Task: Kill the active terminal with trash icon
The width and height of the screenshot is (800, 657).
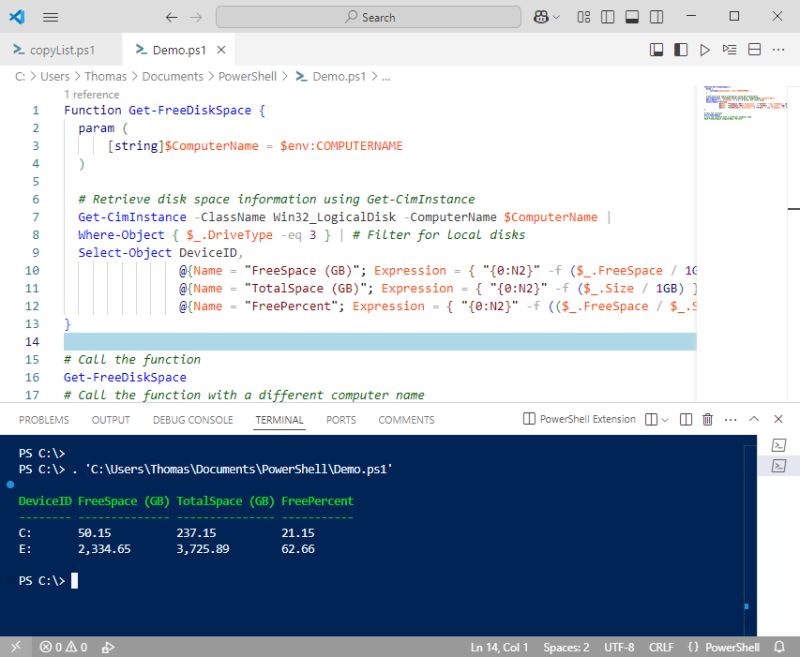Action: coord(706,419)
